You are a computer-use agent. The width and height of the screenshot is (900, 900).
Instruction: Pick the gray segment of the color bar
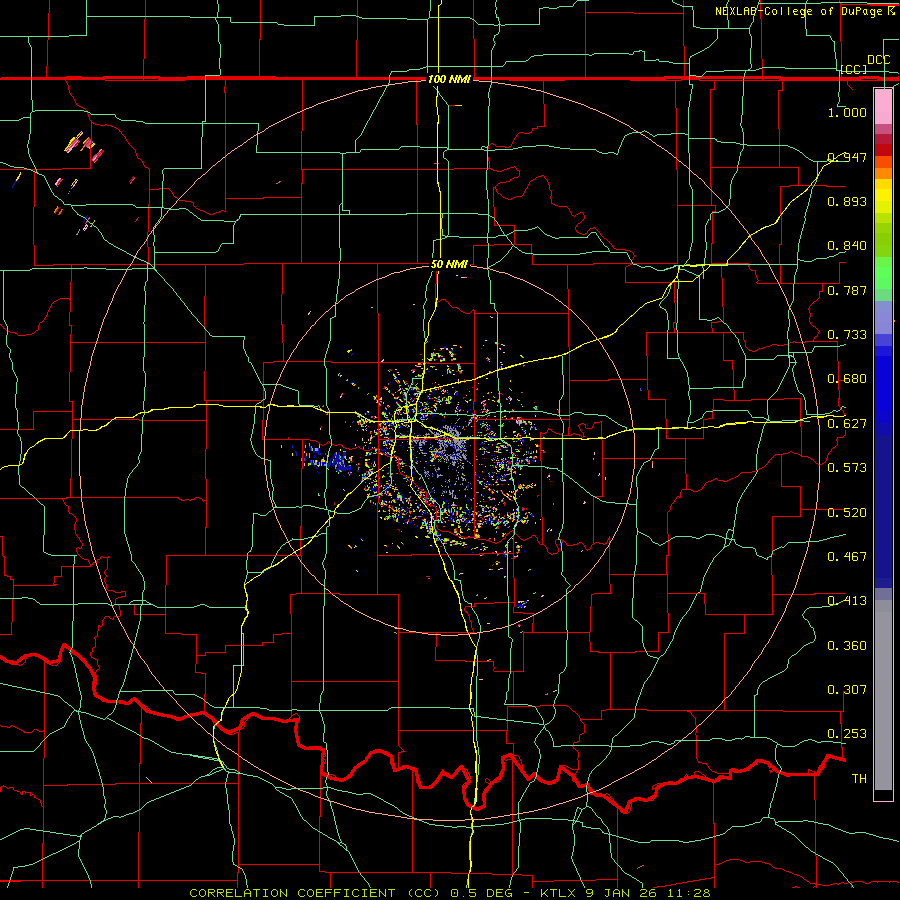click(883, 695)
